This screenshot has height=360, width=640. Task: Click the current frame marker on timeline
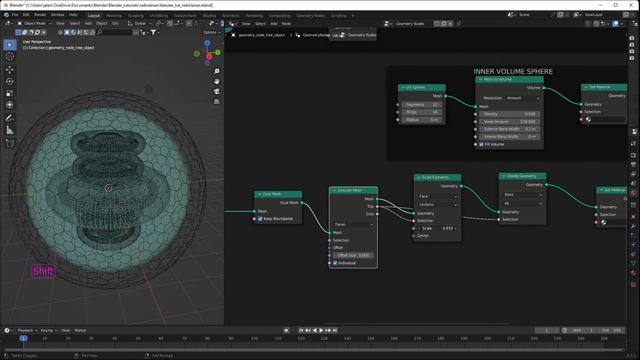coord(24,338)
